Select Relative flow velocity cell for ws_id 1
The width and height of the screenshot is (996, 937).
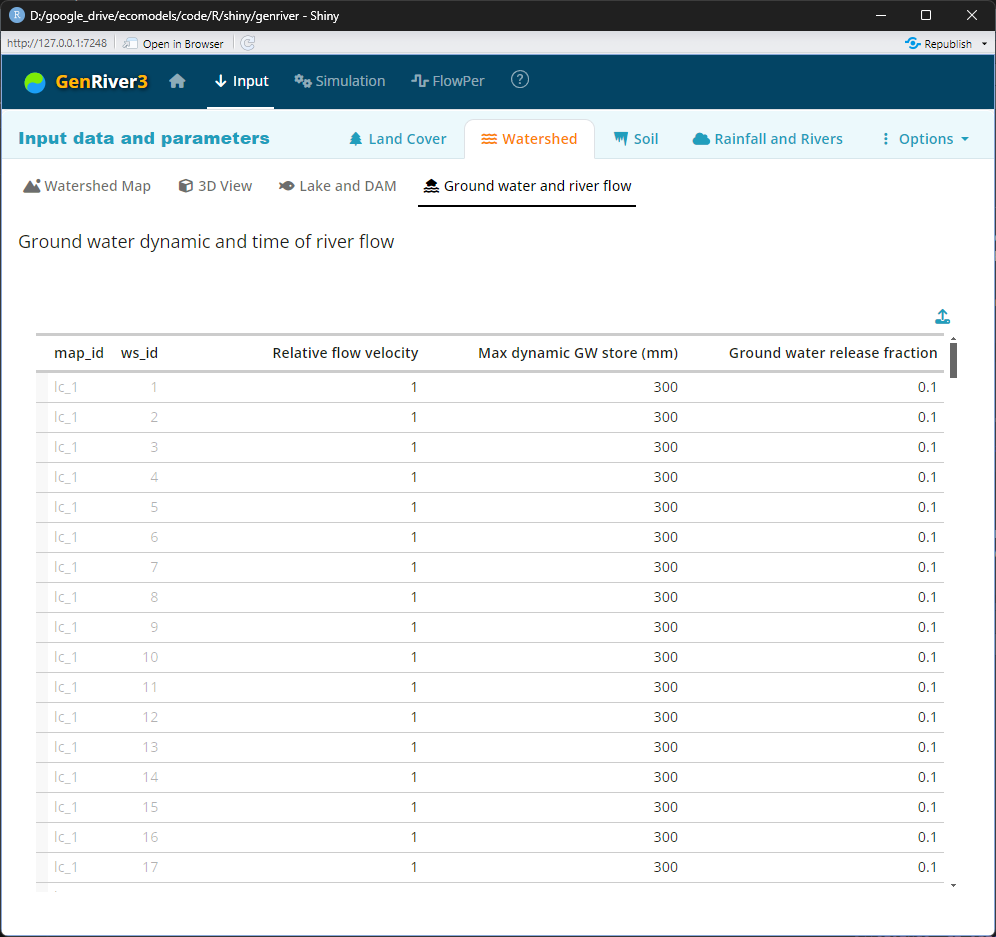pos(293,388)
